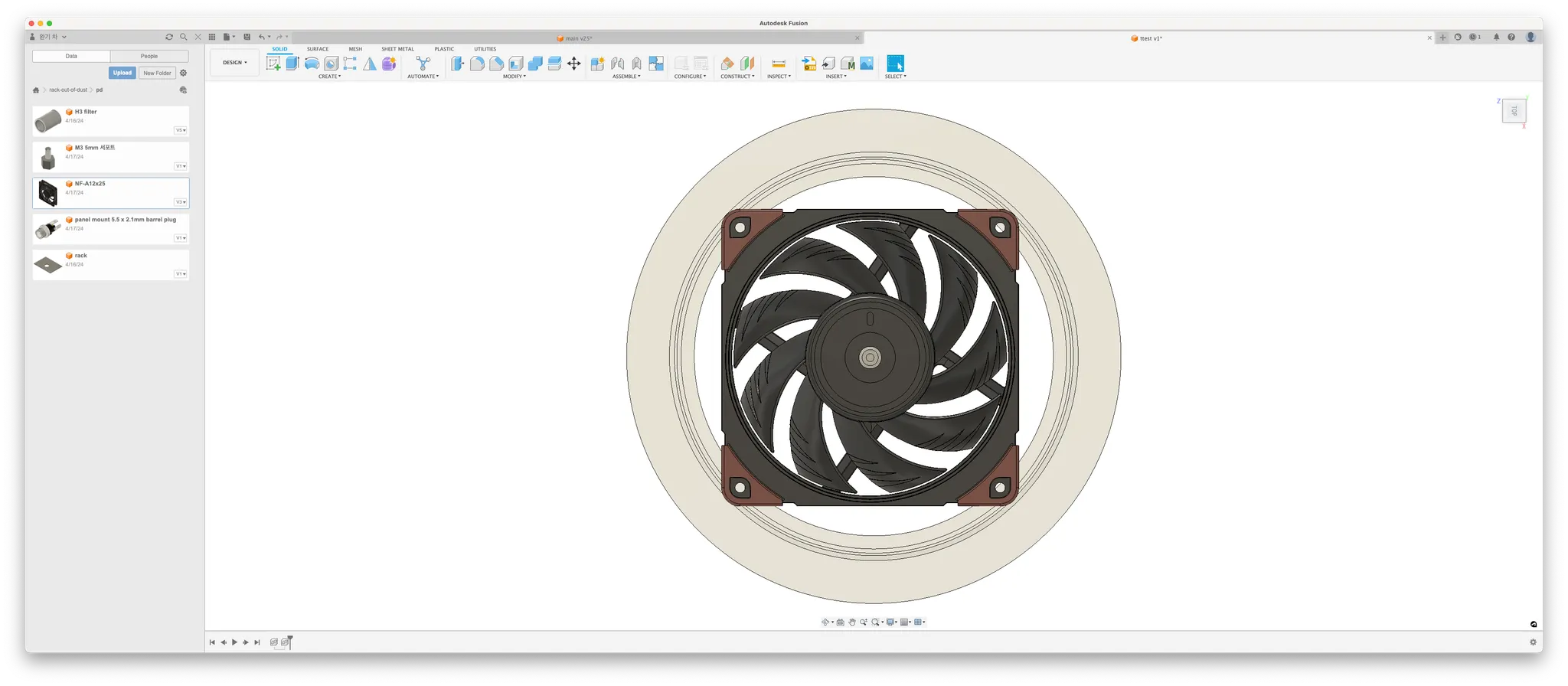Click the Insert McMaster-Carr Component icon
The height and width of the screenshot is (686, 1568).
(848, 64)
